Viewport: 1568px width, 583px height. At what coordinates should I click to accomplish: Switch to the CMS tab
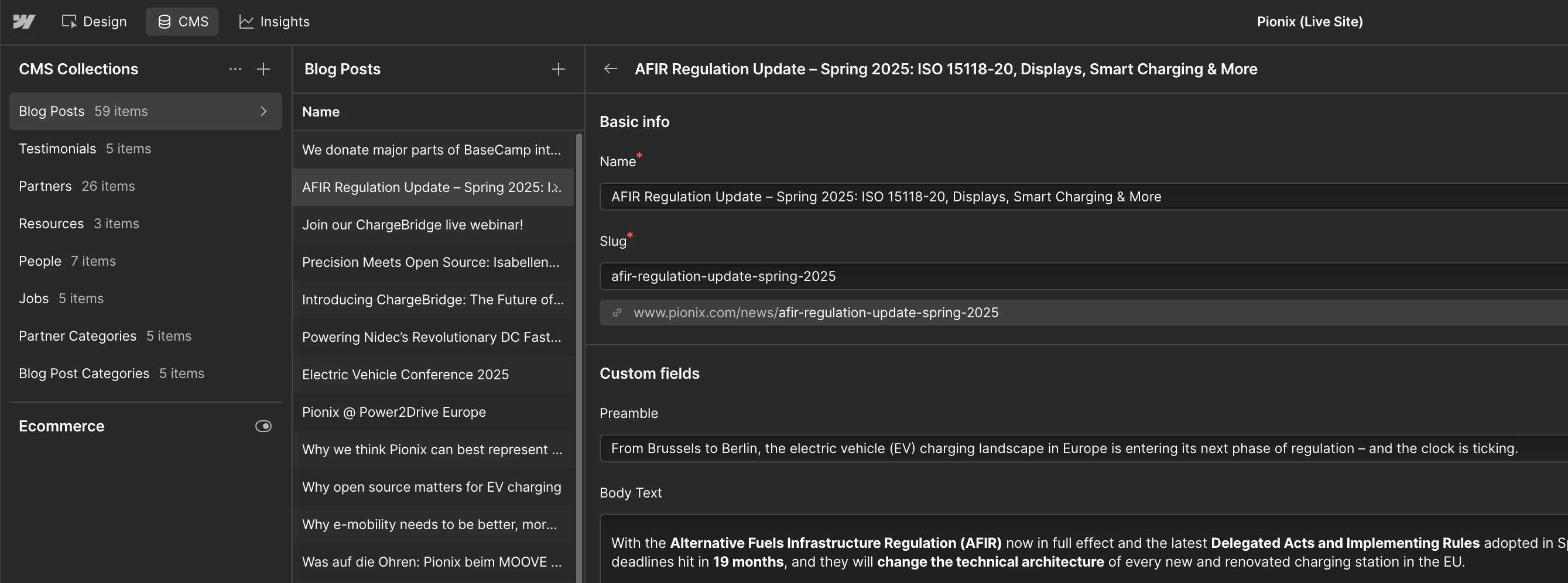click(182, 22)
